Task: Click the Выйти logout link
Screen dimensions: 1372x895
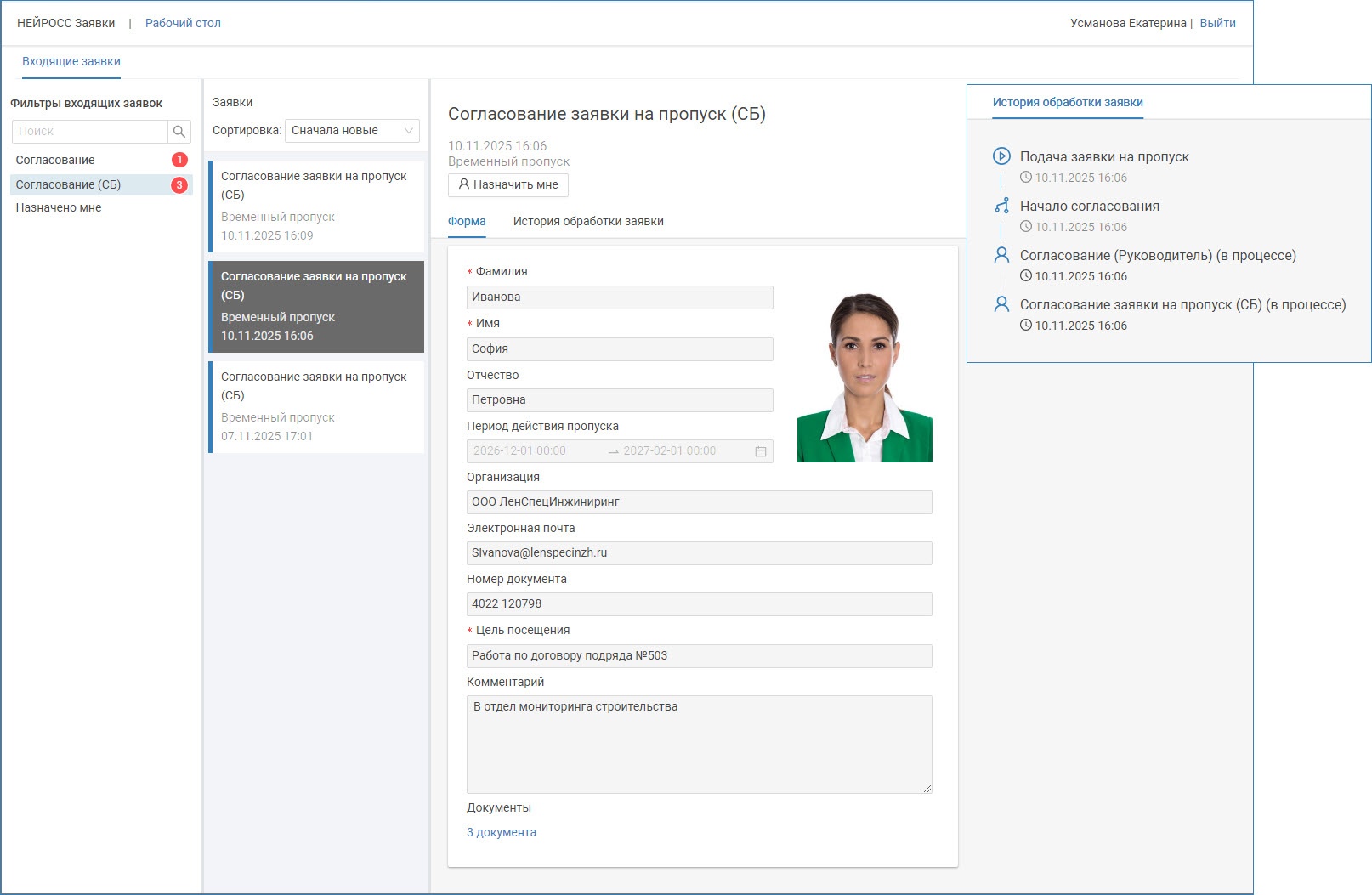Action: (x=1217, y=23)
